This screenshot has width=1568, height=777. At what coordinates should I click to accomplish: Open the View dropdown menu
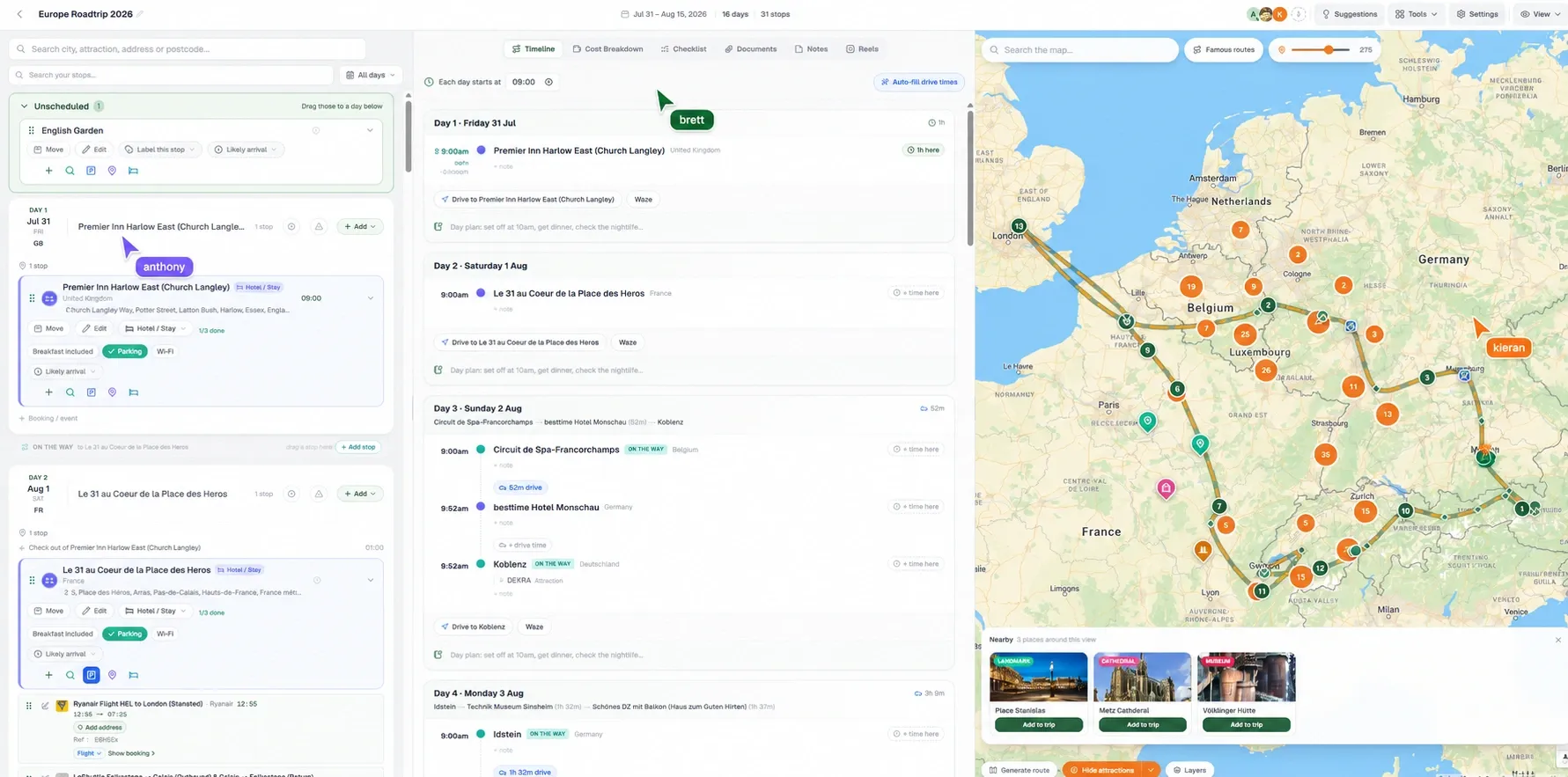pos(1541,14)
